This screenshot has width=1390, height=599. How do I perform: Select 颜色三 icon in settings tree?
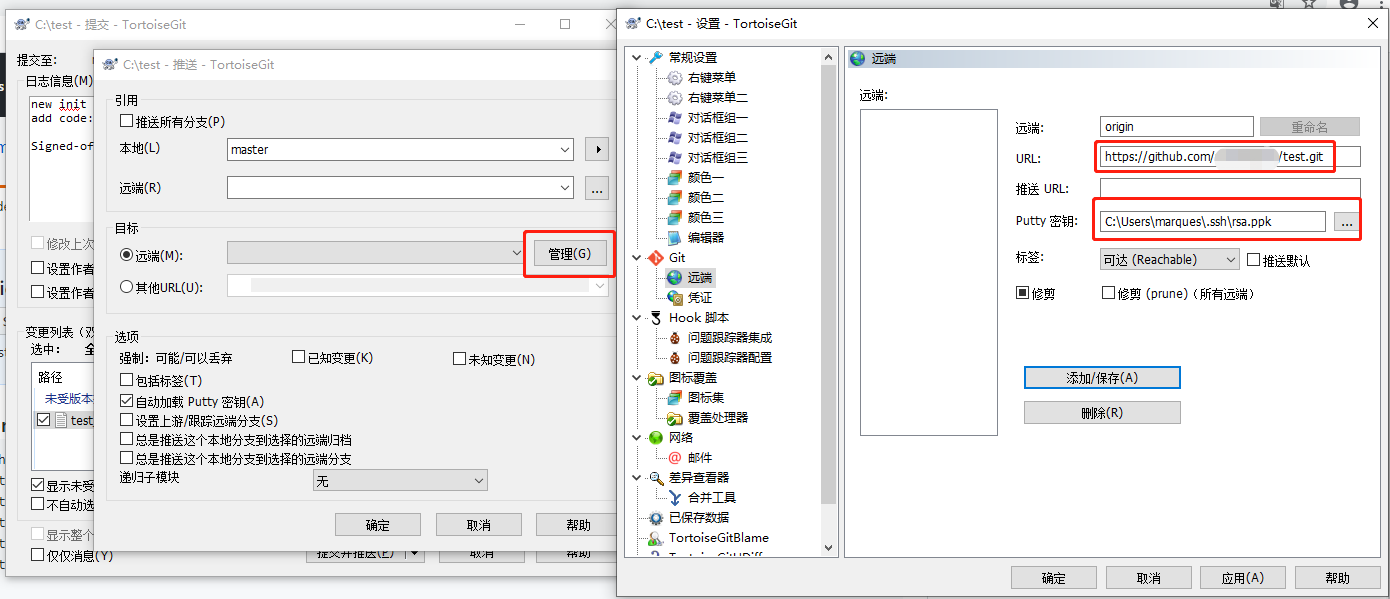pyautogui.click(x=675, y=217)
